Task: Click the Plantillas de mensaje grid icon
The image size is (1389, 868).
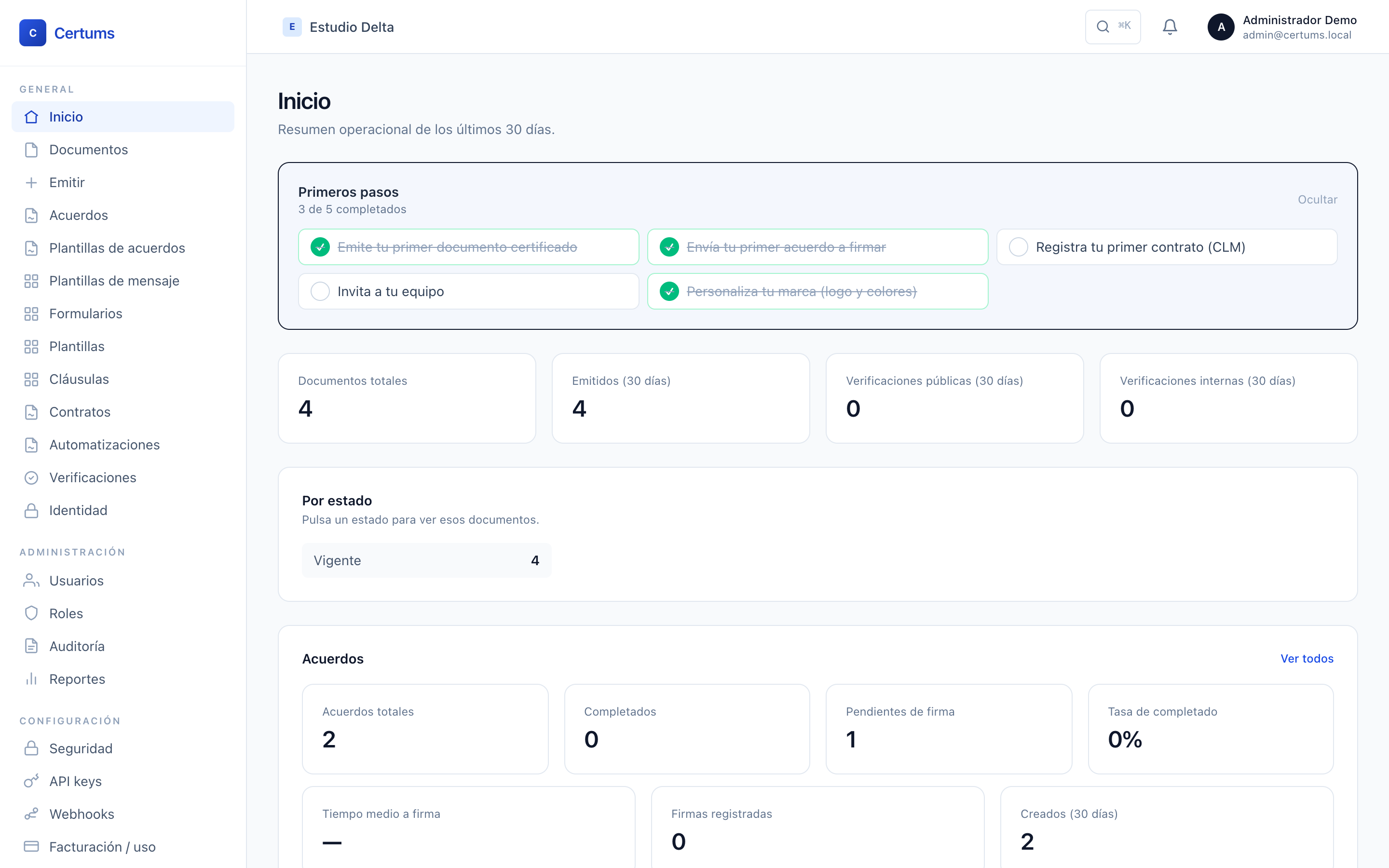Action: coord(31,280)
